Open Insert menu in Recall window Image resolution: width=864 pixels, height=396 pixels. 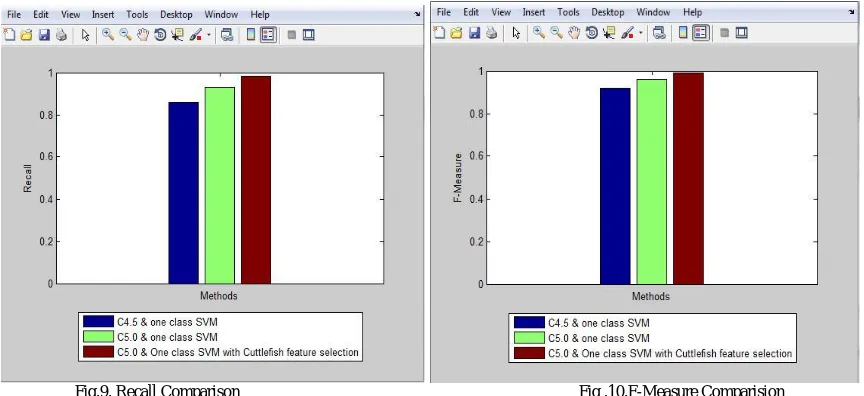pyautogui.click(x=103, y=14)
